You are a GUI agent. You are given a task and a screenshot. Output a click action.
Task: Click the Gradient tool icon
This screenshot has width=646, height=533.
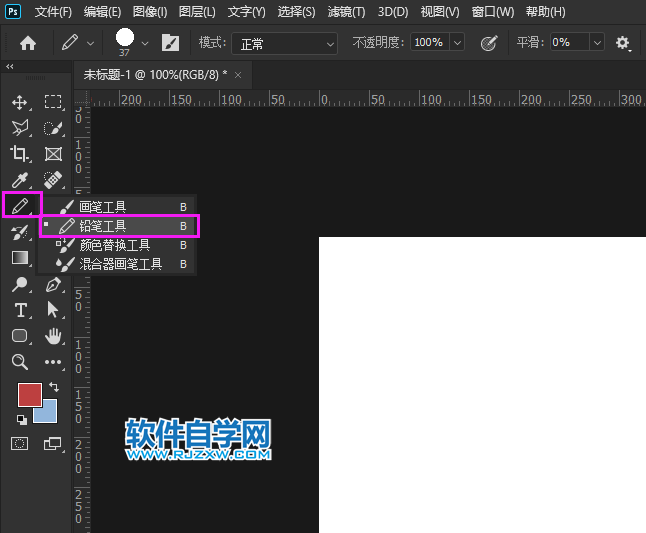19,258
